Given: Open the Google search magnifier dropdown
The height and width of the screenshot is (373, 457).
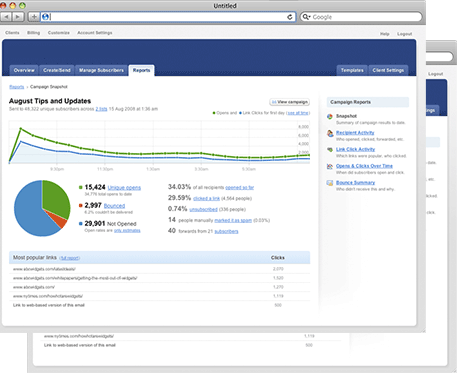Looking at the screenshot, I should click(306, 17).
